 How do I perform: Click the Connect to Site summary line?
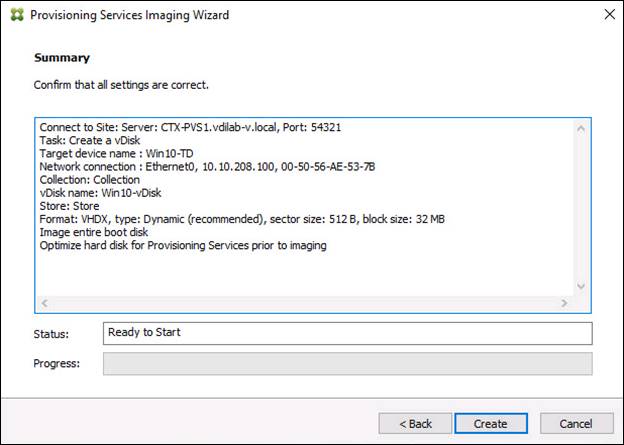pyautogui.click(x=195, y=128)
